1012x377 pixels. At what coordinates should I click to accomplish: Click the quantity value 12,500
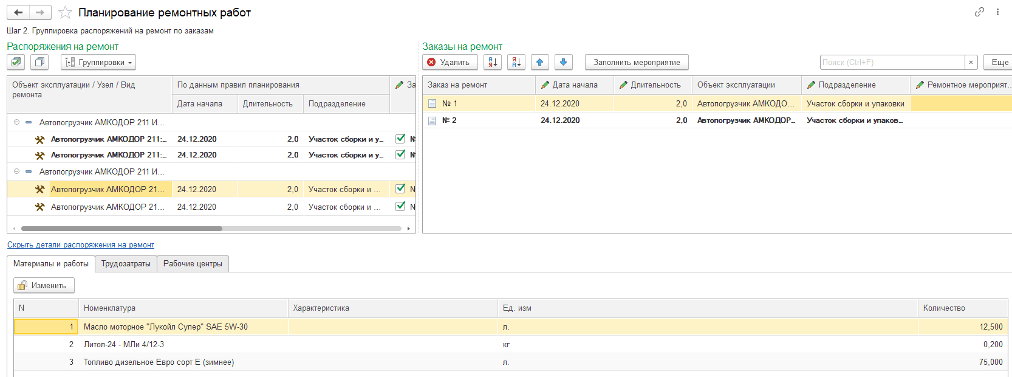(x=991, y=327)
